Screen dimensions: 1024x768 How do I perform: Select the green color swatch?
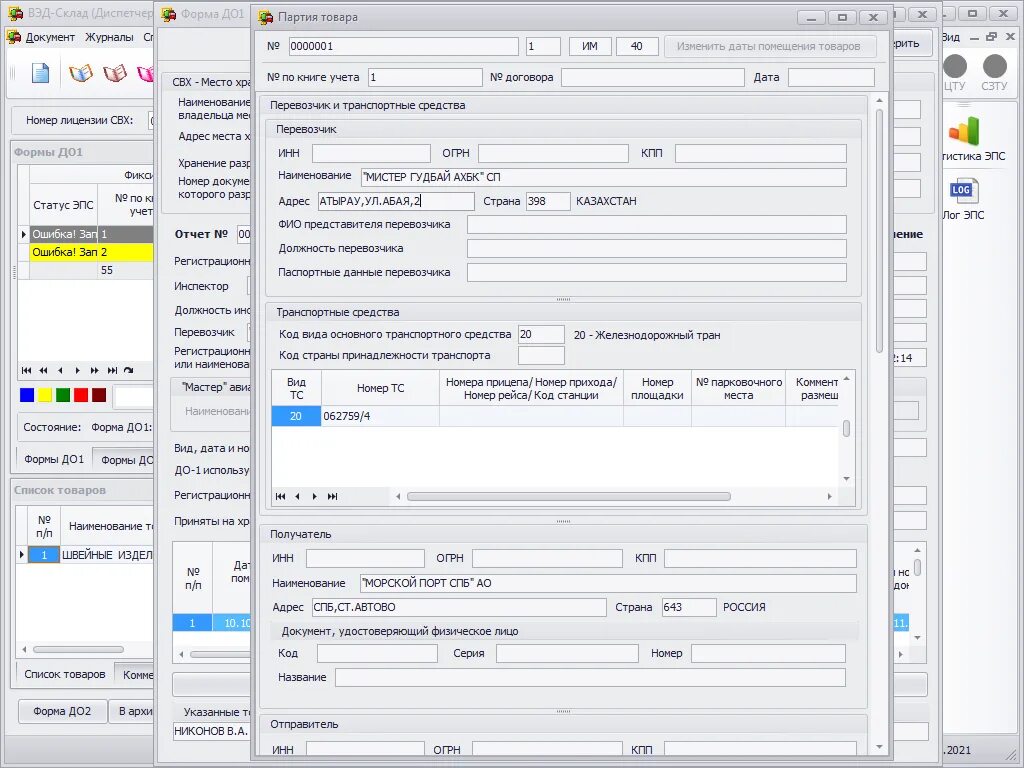coord(63,395)
